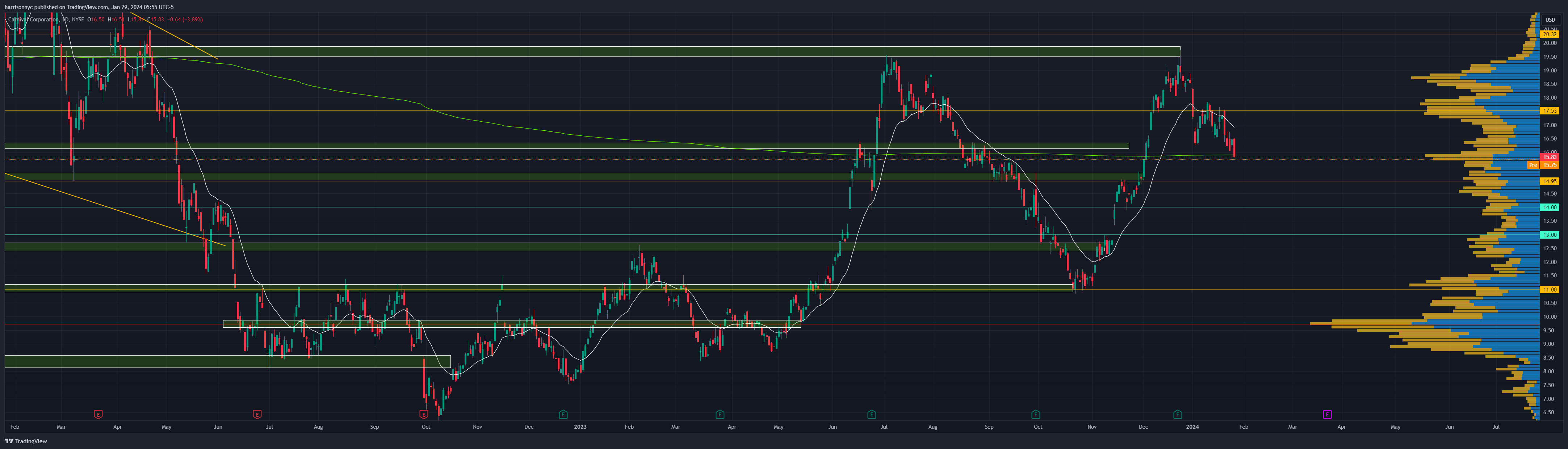
Task: Select the teal 13.00 price level label
Action: pyautogui.click(x=1549, y=235)
